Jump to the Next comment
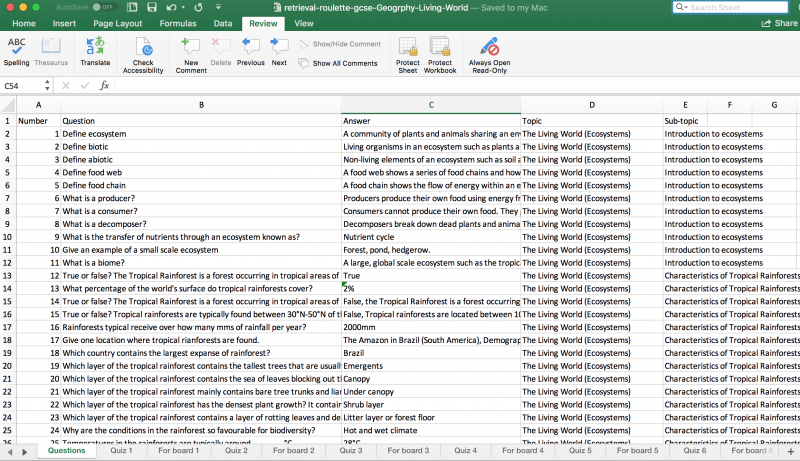 [x=279, y=51]
